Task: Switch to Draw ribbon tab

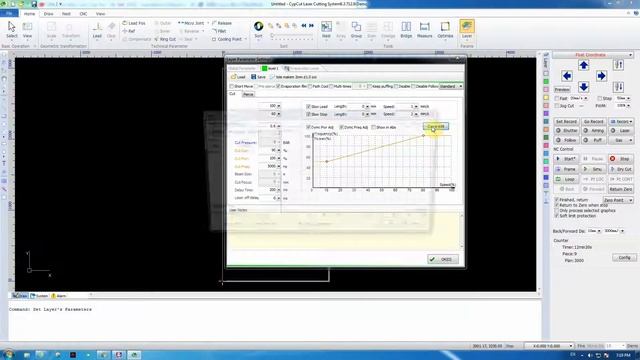Action: coord(48,13)
